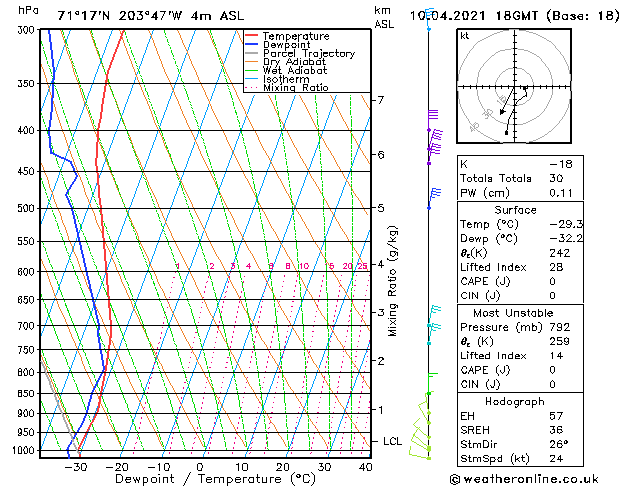Click the weatheronline.co.uk copyright link
This screenshot has height=486, width=629.
(x=524, y=479)
